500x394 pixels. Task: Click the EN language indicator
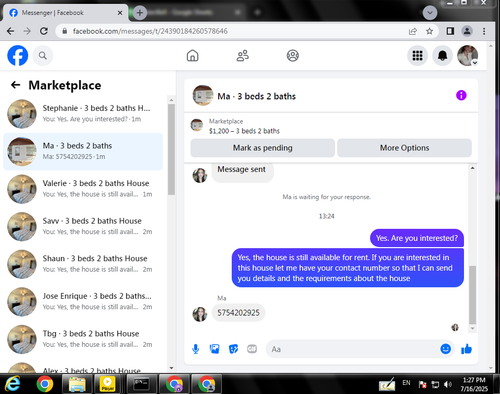[406, 383]
